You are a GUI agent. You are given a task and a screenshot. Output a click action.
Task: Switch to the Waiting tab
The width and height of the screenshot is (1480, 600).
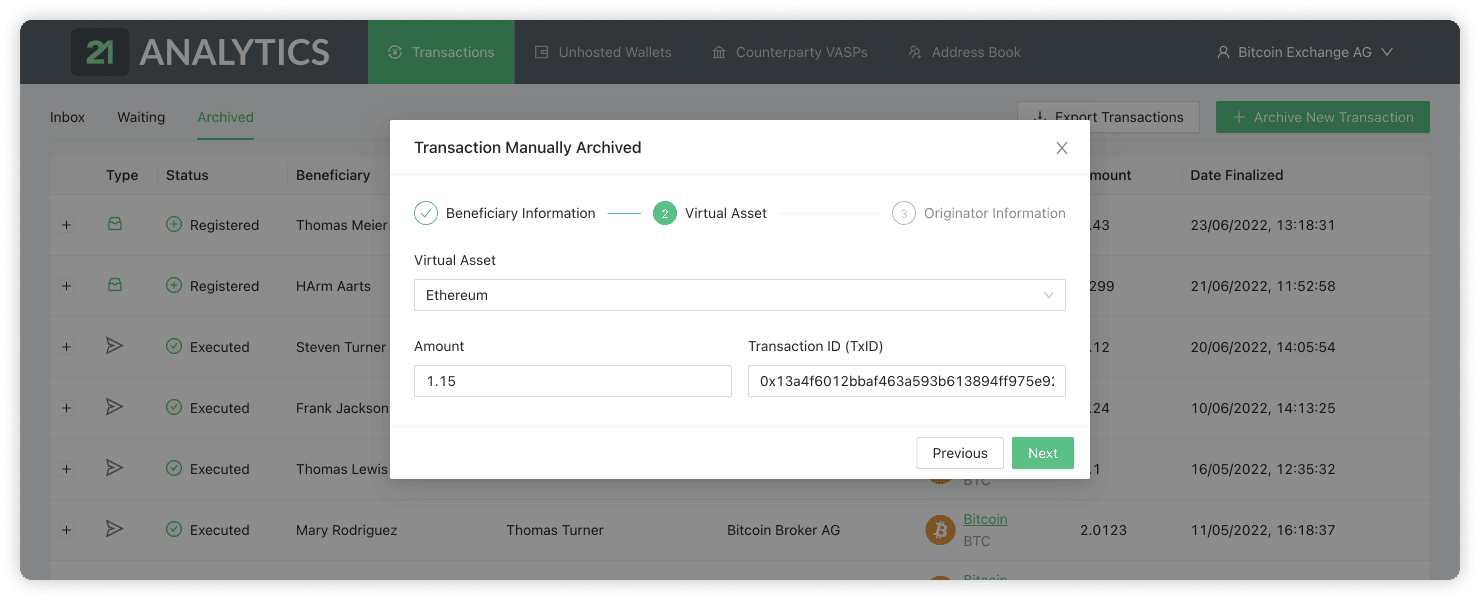[x=141, y=117]
